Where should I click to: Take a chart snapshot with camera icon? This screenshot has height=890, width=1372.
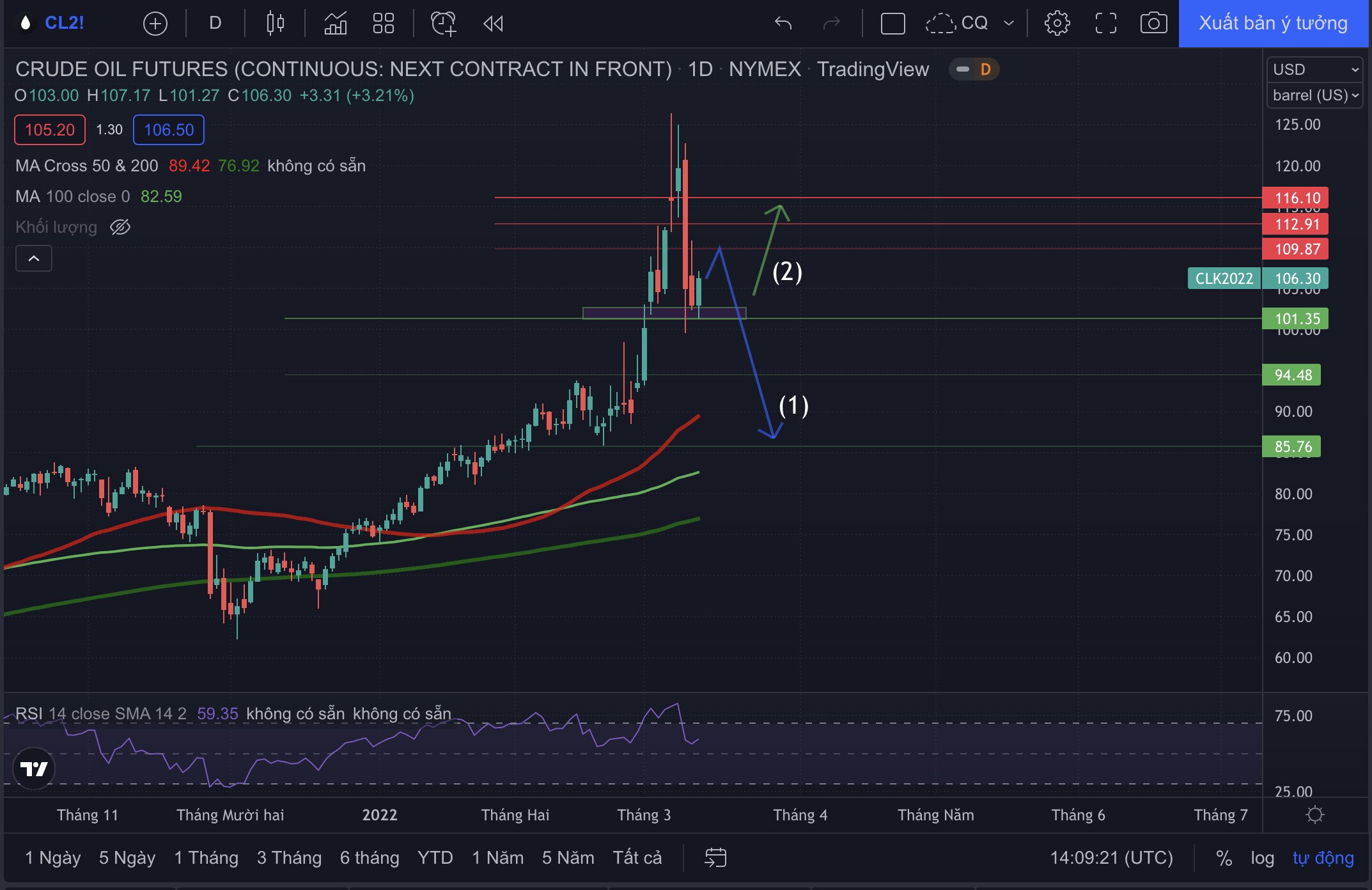coord(1153,24)
